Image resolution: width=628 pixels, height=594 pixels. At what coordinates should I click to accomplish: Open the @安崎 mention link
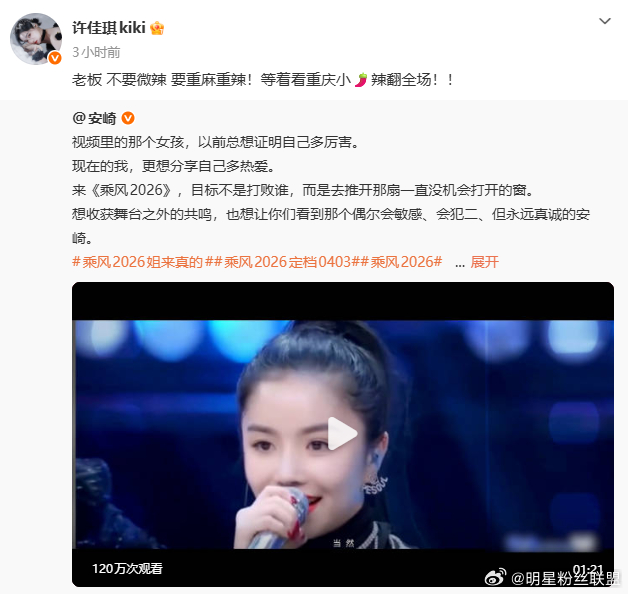[94, 119]
